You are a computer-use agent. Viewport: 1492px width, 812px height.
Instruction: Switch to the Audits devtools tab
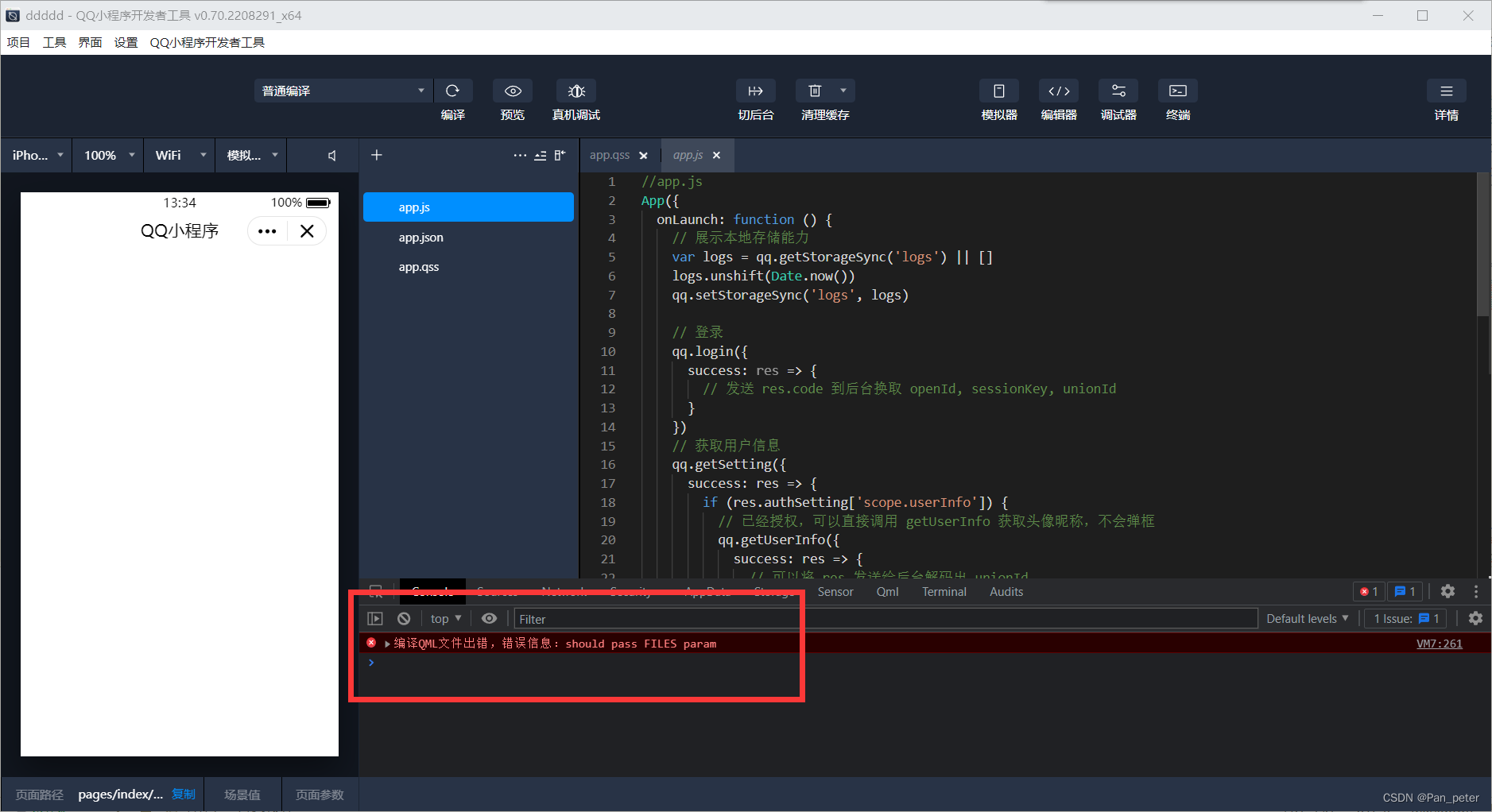click(x=1006, y=591)
